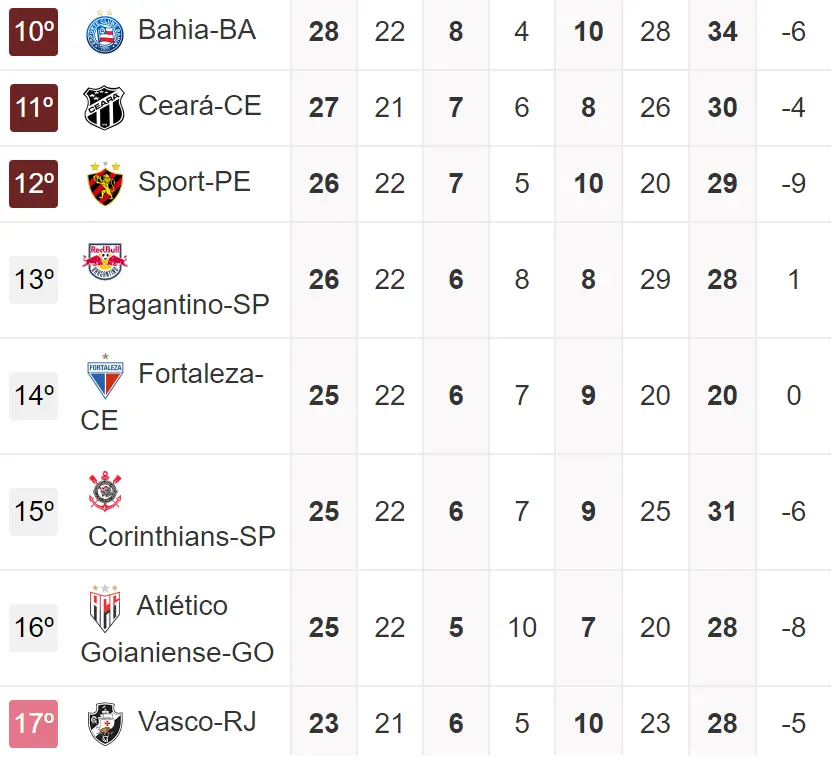
Task: Open the Sport-PE team name
Action: pyautogui.click(x=194, y=182)
